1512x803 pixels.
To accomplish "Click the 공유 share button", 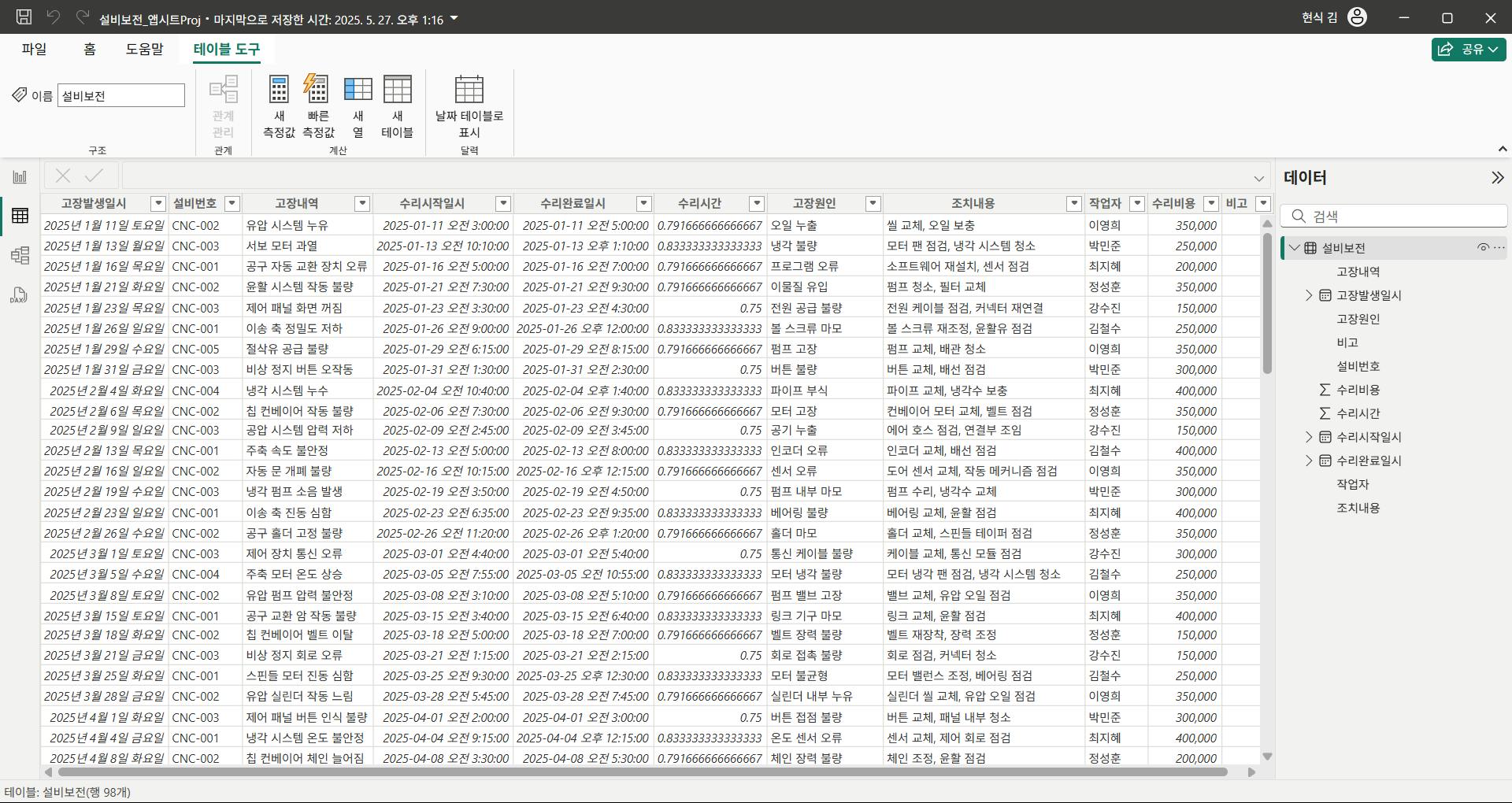I will [1468, 49].
